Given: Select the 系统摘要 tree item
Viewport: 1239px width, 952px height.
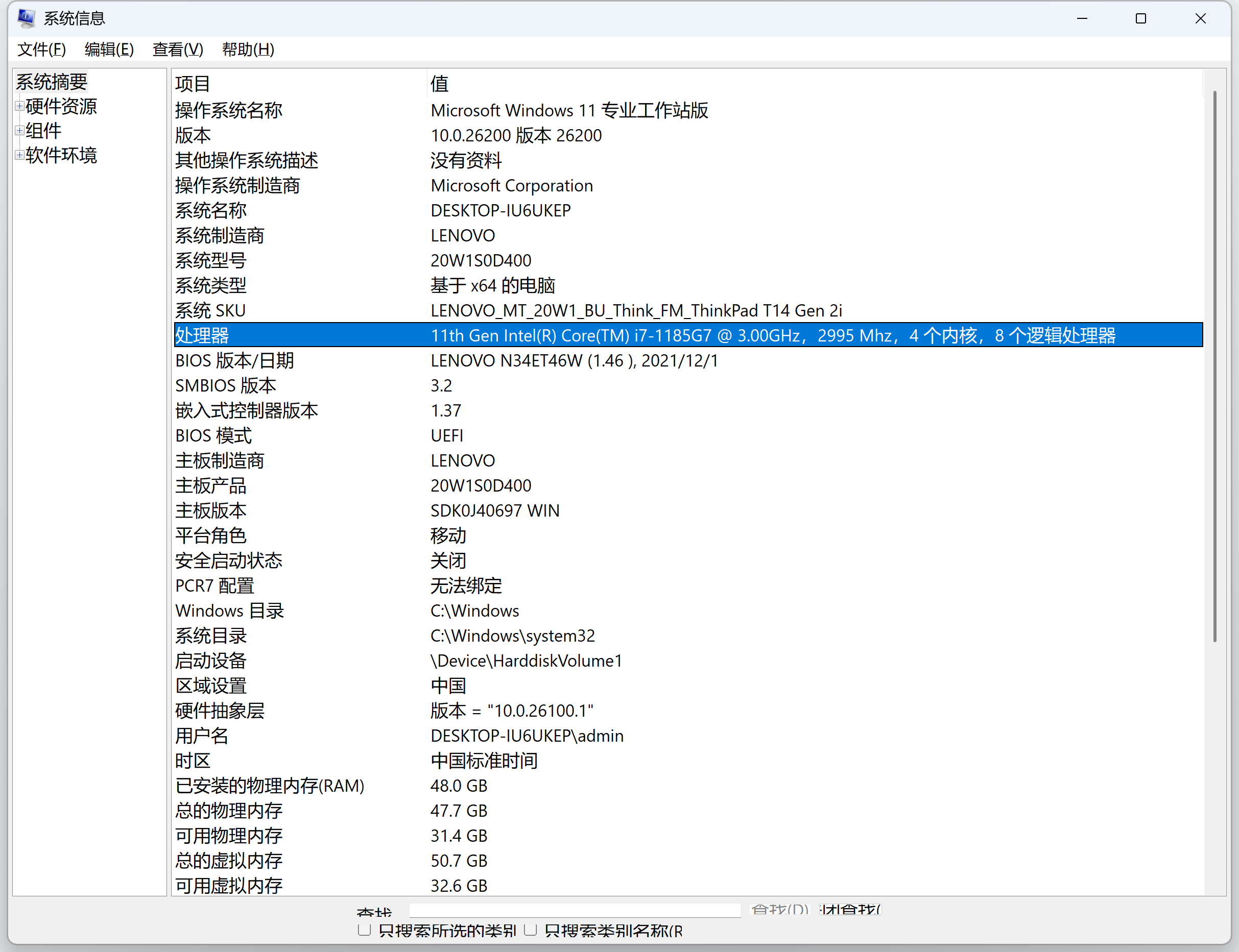Looking at the screenshot, I should (x=51, y=82).
